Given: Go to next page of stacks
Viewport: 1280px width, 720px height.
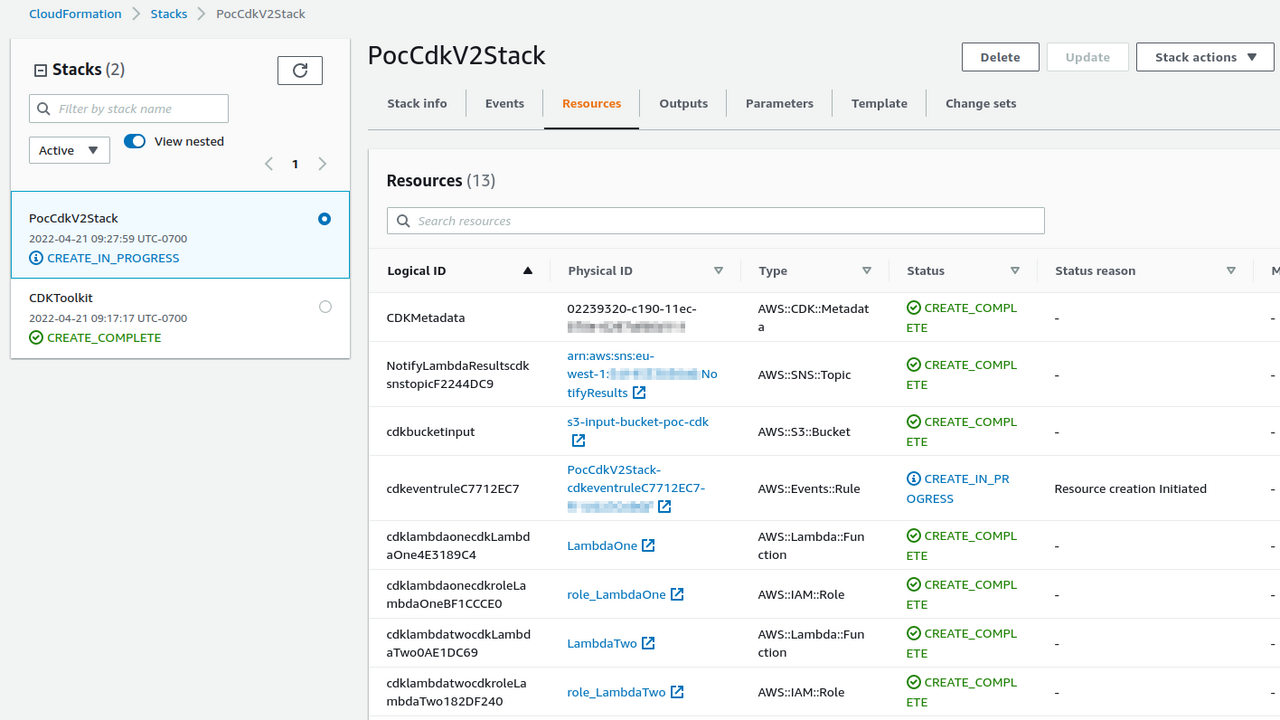Looking at the screenshot, I should click(322, 164).
